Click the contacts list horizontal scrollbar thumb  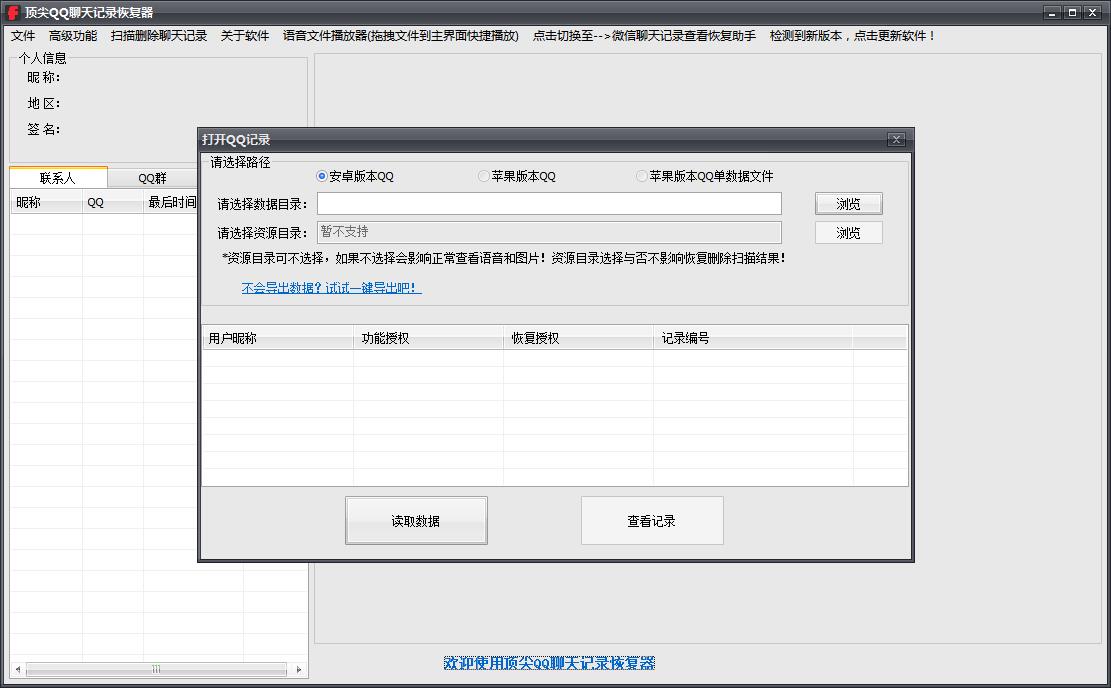(x=156, y=669)
